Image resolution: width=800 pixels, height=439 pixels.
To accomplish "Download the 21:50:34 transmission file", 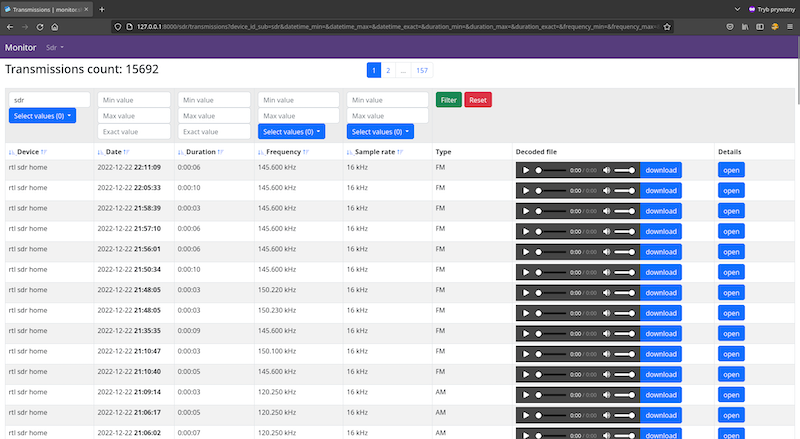I will [661, 273].
